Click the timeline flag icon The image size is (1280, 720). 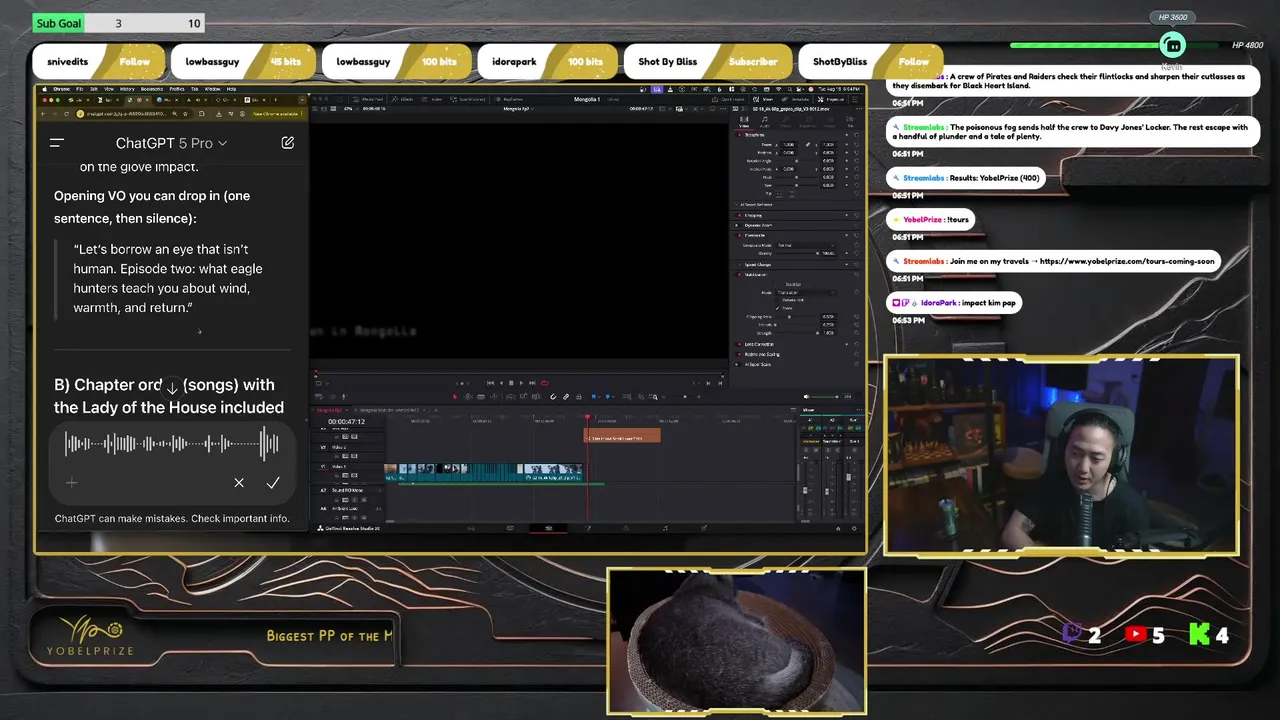(594, 397)
